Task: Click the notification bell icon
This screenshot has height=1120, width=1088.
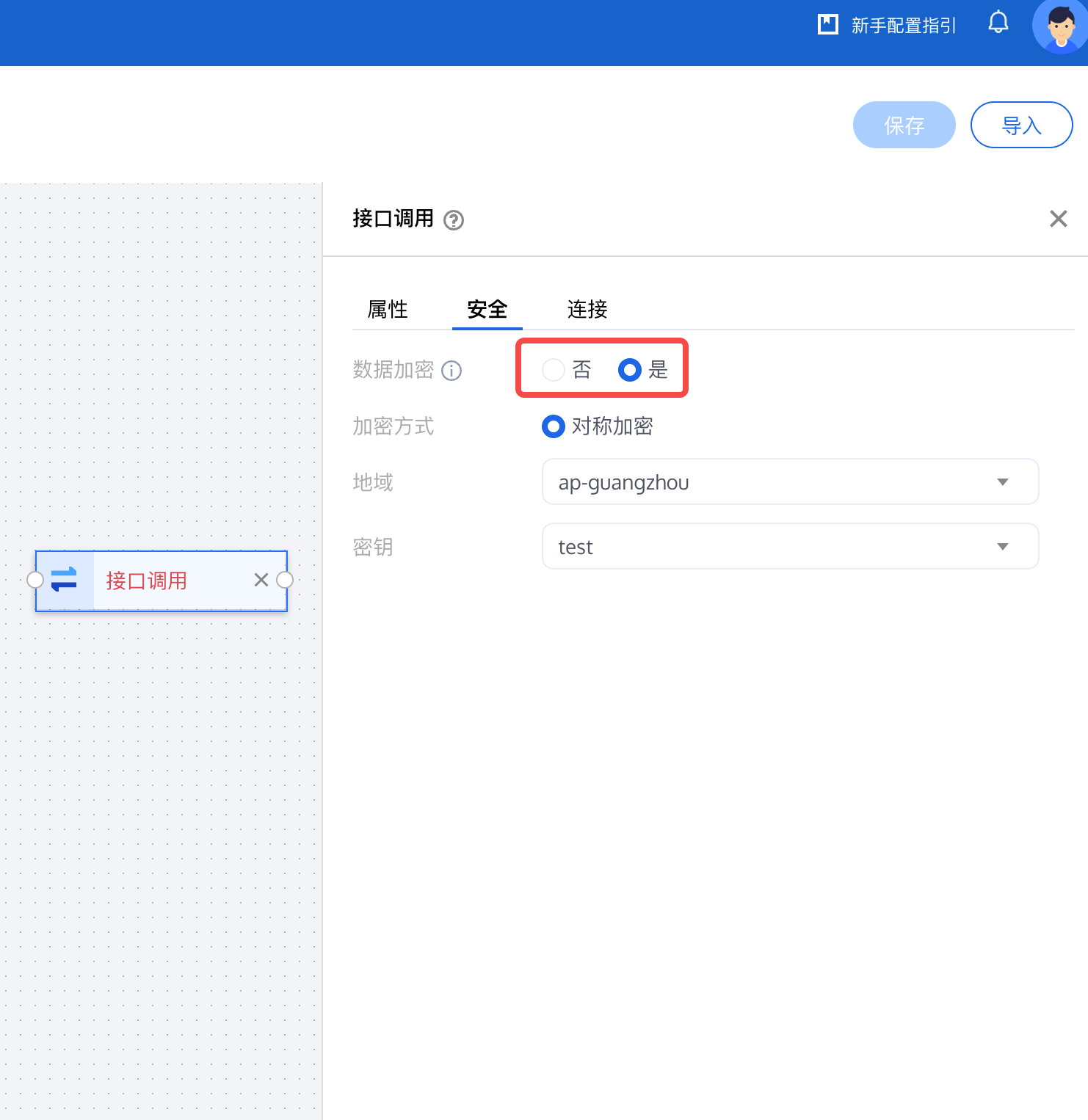Action: [x=998, y=23]
